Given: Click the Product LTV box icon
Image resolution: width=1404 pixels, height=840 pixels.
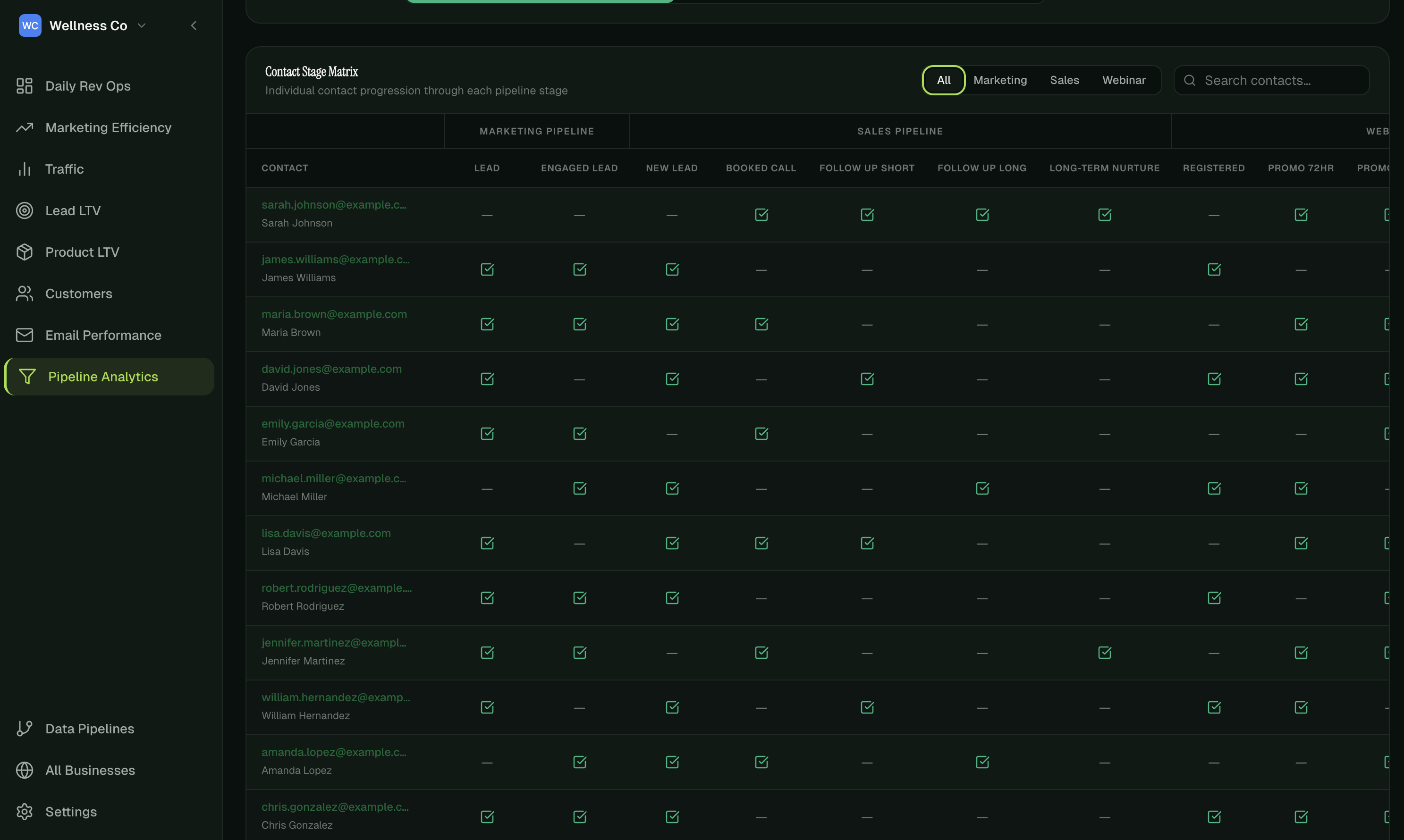Looking at the screenshot, I should point(25,252).
